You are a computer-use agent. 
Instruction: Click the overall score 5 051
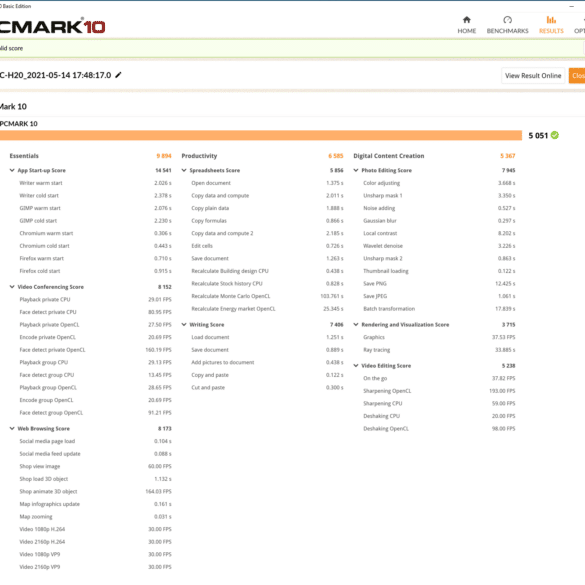[538, 135]
